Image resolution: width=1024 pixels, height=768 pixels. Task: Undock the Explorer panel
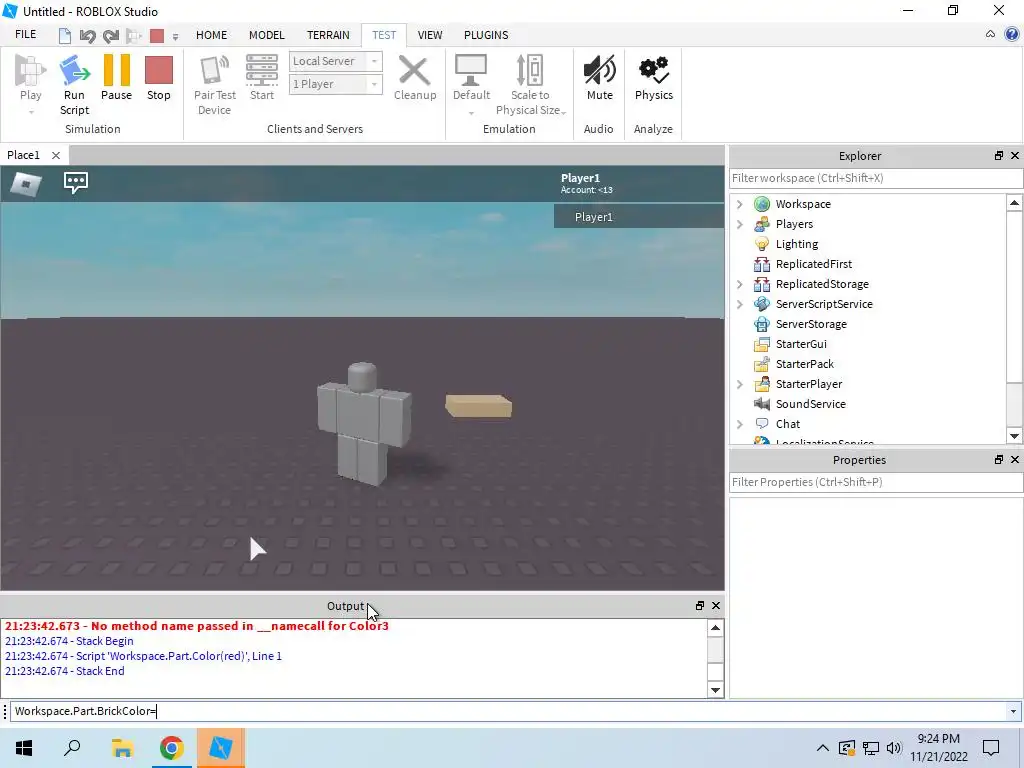999,155
